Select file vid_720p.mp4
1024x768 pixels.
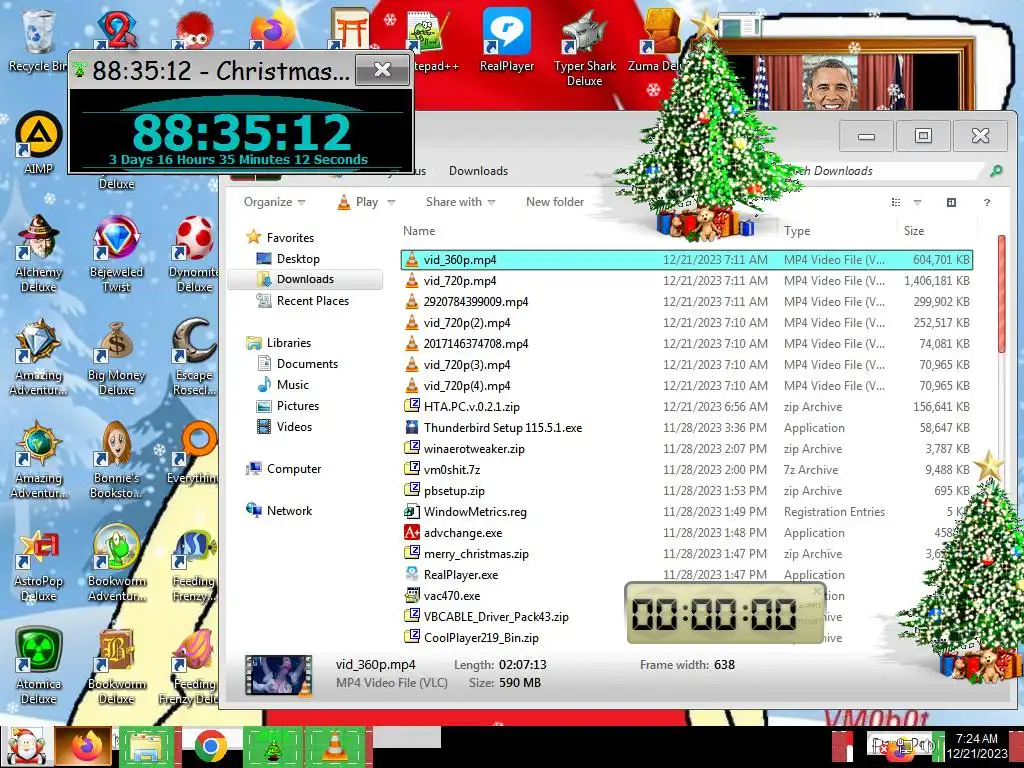(x=686, y=281)
